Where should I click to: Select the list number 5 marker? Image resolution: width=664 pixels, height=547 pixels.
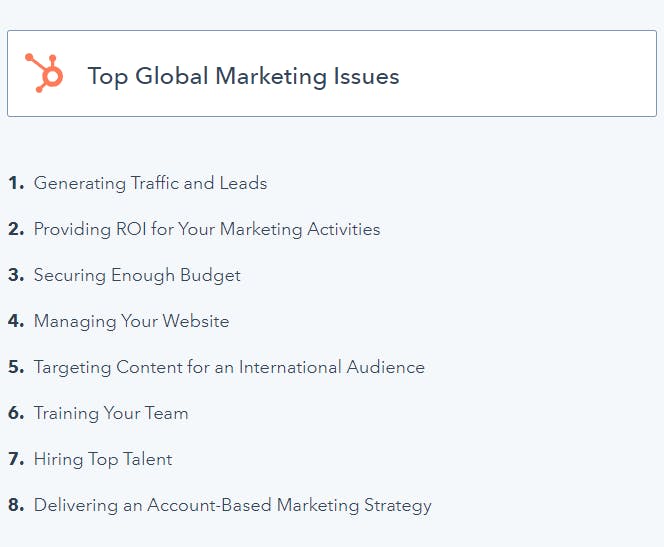click(x=15, y=367)
